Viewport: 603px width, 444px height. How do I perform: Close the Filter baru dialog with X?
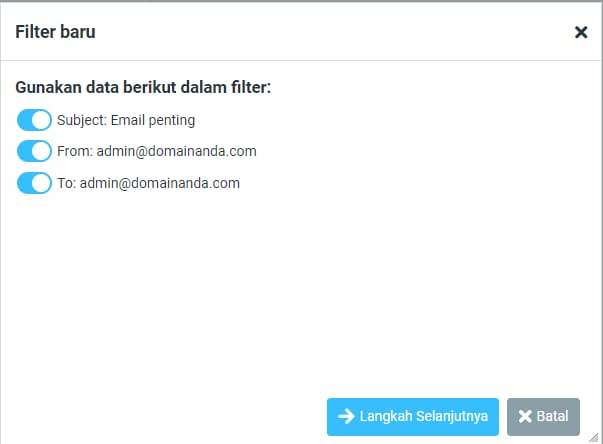coord(581,32)
